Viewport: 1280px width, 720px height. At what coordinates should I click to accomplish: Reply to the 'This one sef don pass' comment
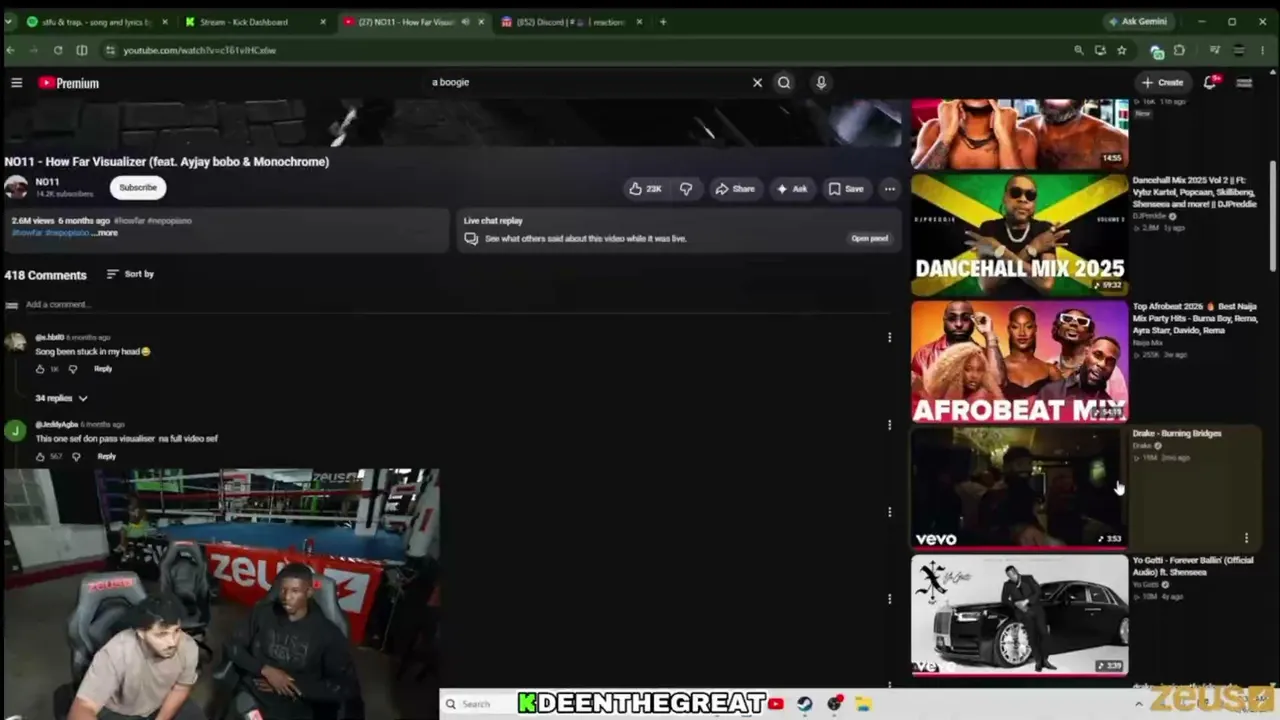(x=107, y=457)
